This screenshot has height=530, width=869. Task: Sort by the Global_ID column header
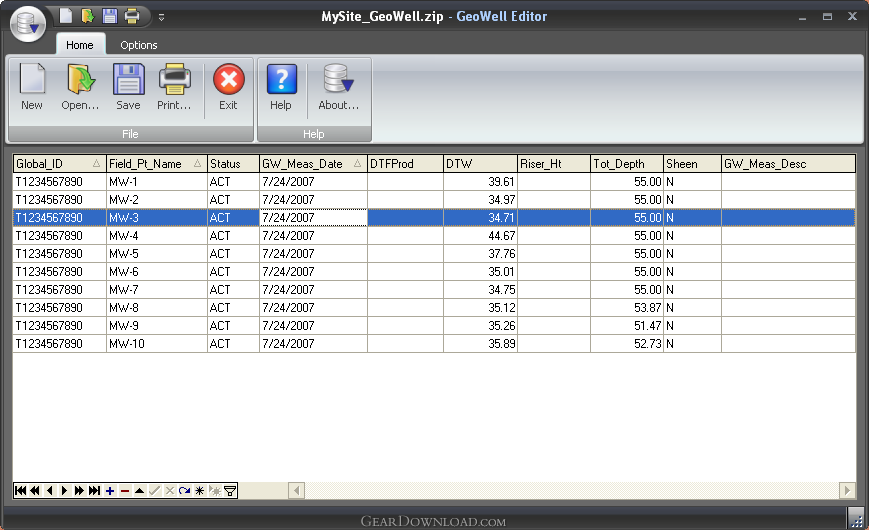coord(59,164)
